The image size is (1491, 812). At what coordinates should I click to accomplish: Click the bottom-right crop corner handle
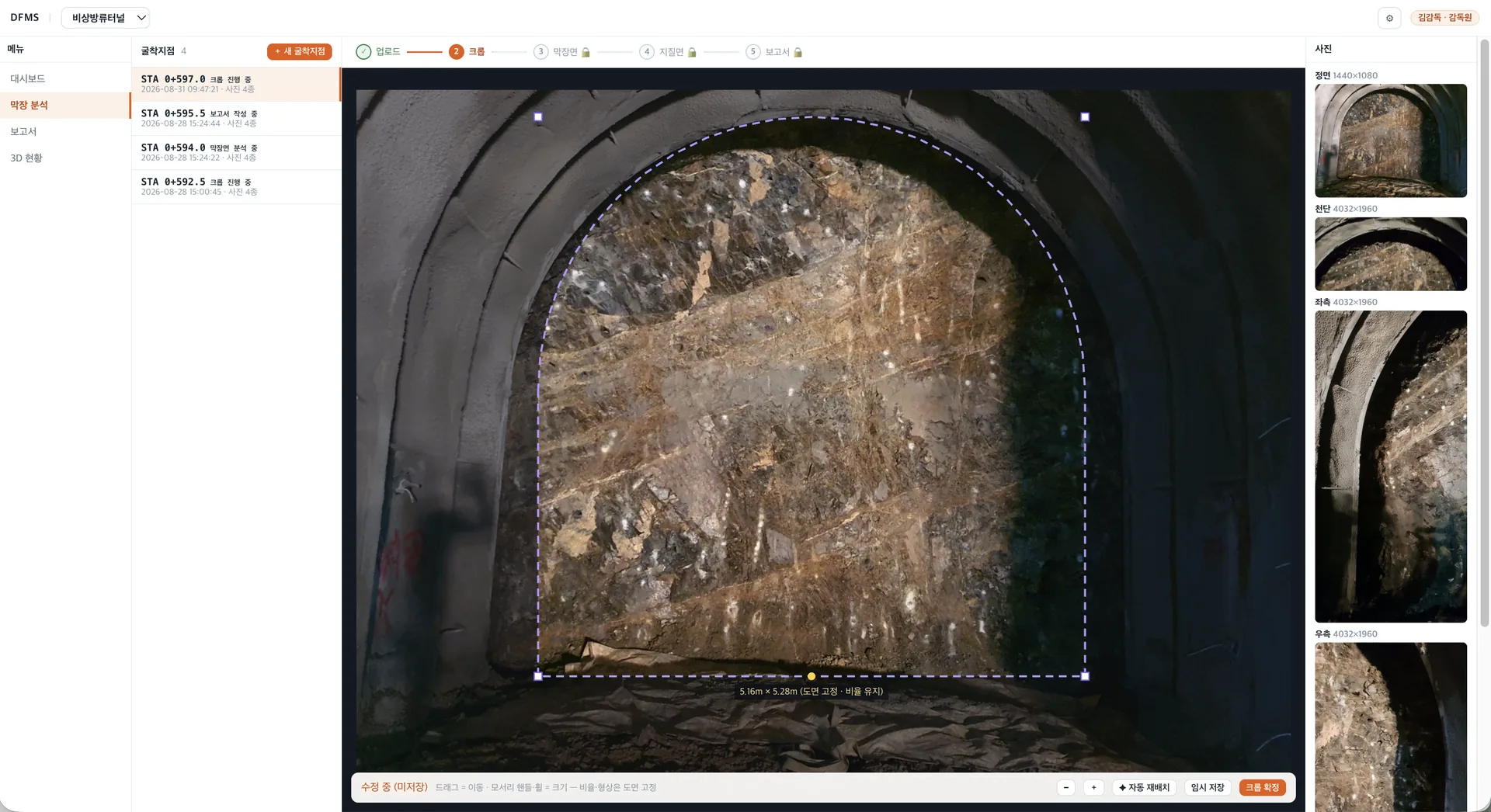1085,676
